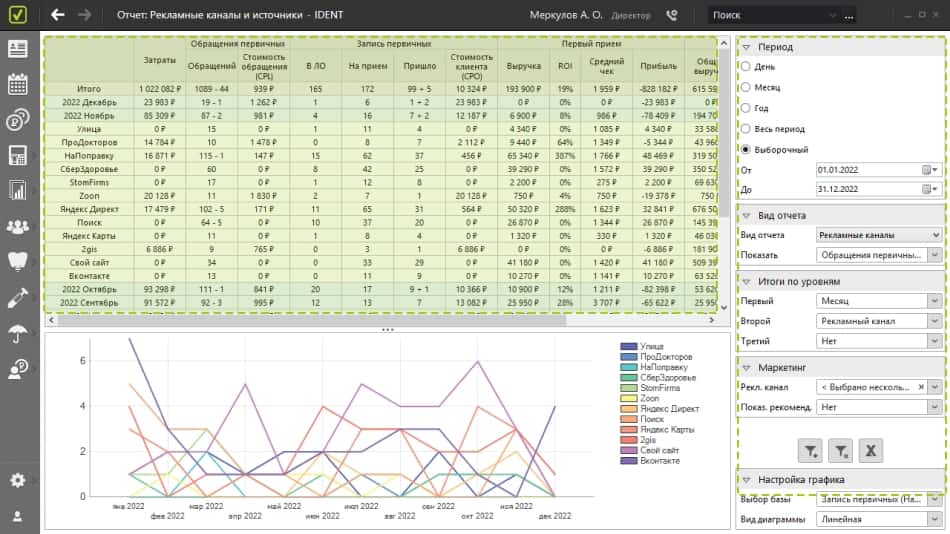Open the 'Вид диаграммы' dropdown
Image resolution: width=950 pixels, height=534 pixels.
pyautogui.click(x=878, y=519)
